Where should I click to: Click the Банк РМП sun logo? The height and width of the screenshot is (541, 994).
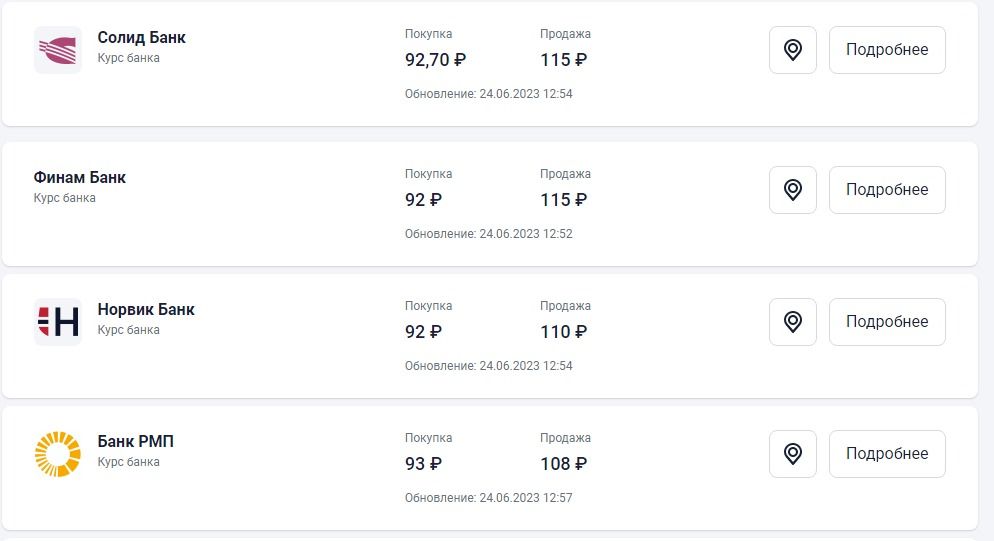(x=58, y=454)
